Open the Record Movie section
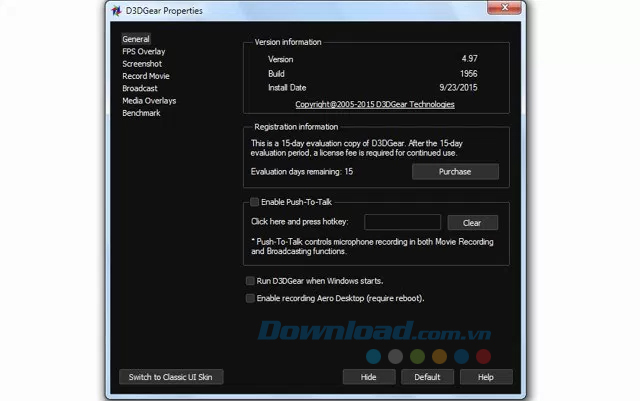This screenshot has width=640, height=401. click(145, 76)
